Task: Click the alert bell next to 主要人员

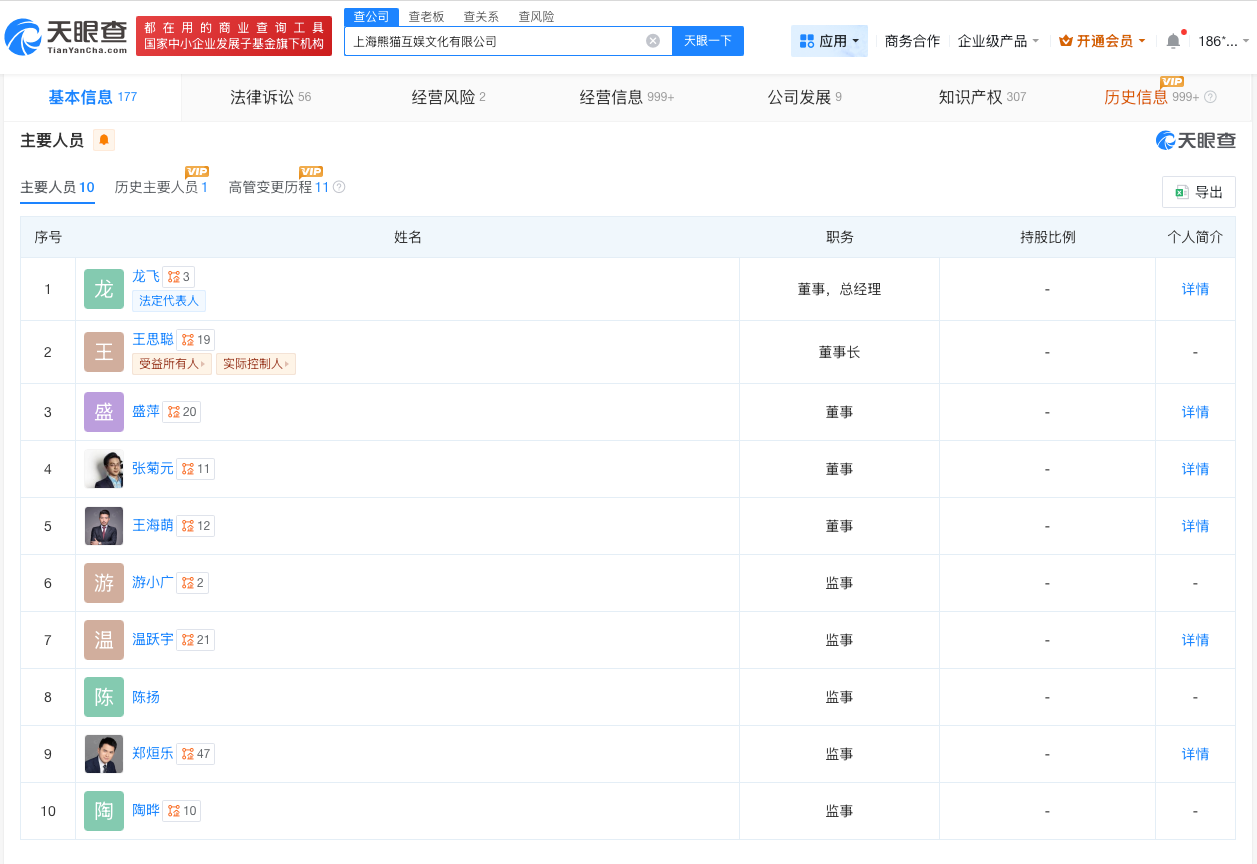Action: tap(104, 140)
